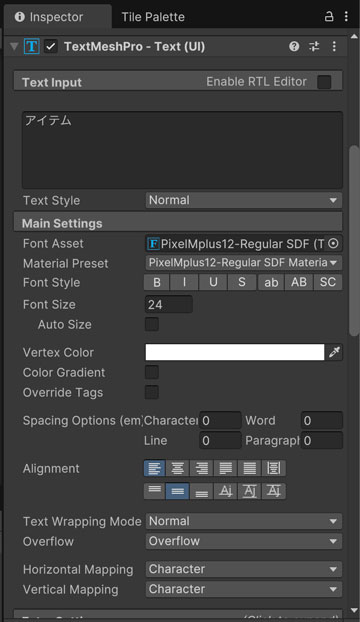The height and width of the screenshot is (622, 360).
Task: Click the TextMeshPro T component icon
Action: coord(32,46)
